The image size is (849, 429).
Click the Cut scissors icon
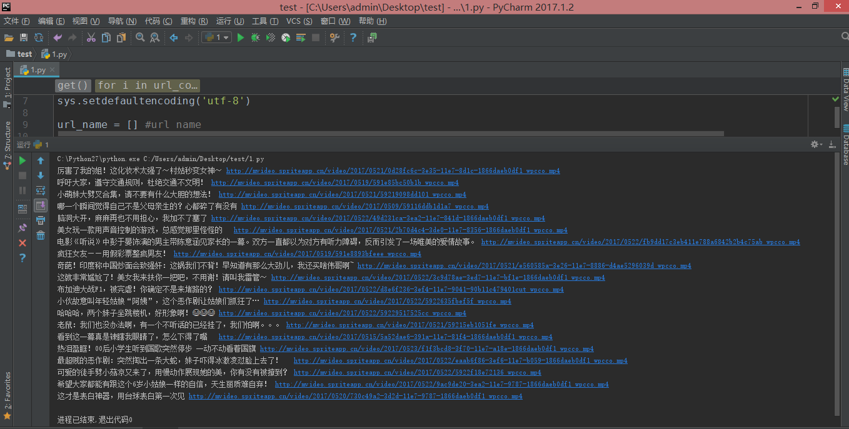[90, 38]
